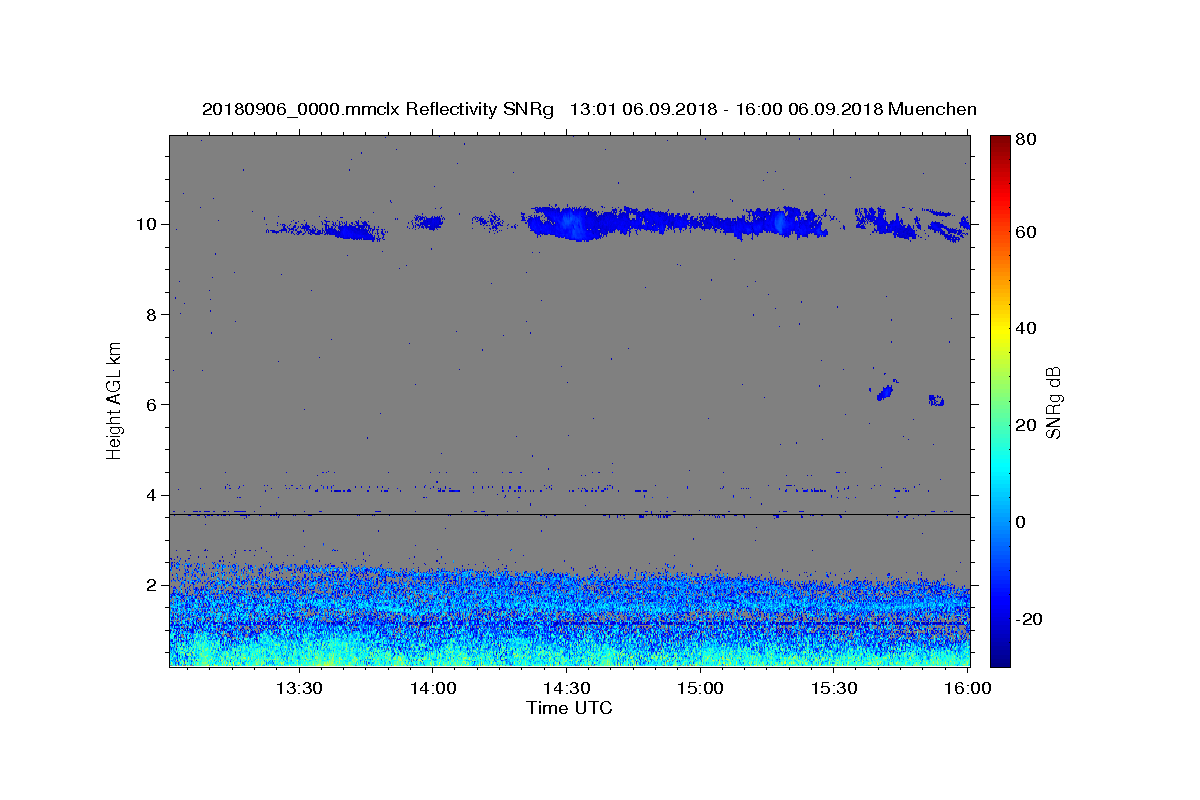Click the 'SNRg dB' colorbar label
Screen dimensions: 1200x800
pos(1053,401)
